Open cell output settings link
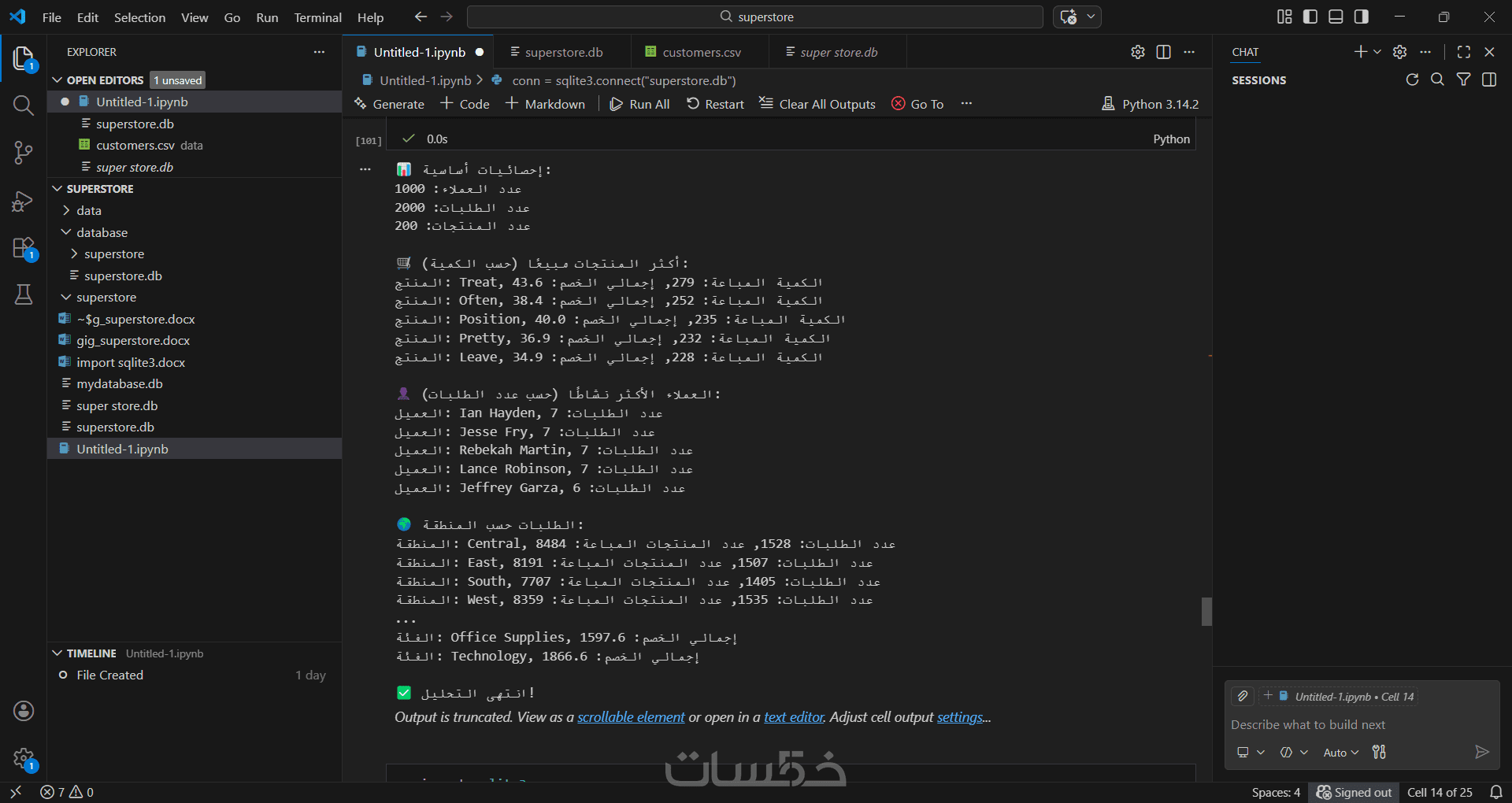1512x803 pixels. click(x=960, y=717)
